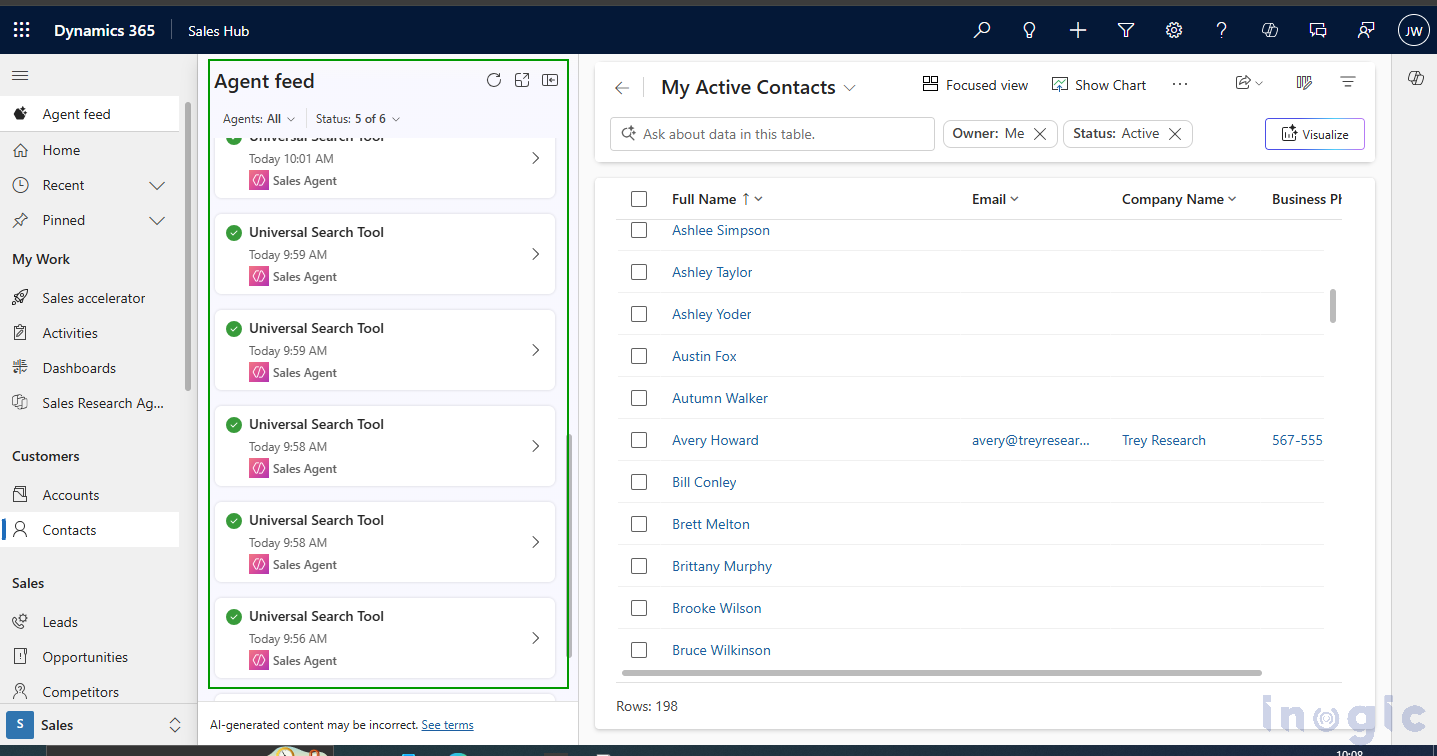Open the Settings gear icon

tap(1173, 30)
